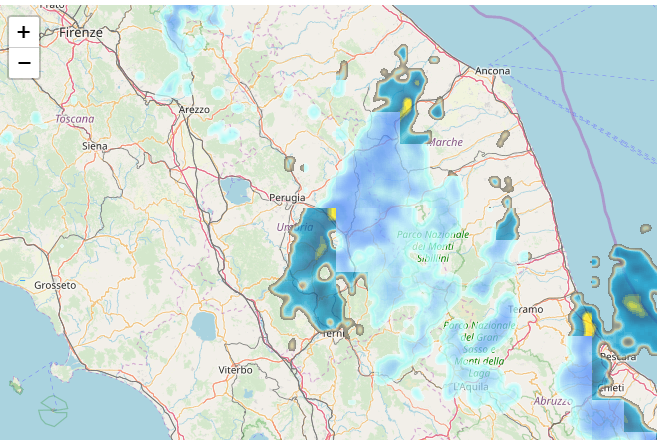Select the Grosseto city label
The width and height of the screenshot is (659, 440).
[x=54, y=285]
